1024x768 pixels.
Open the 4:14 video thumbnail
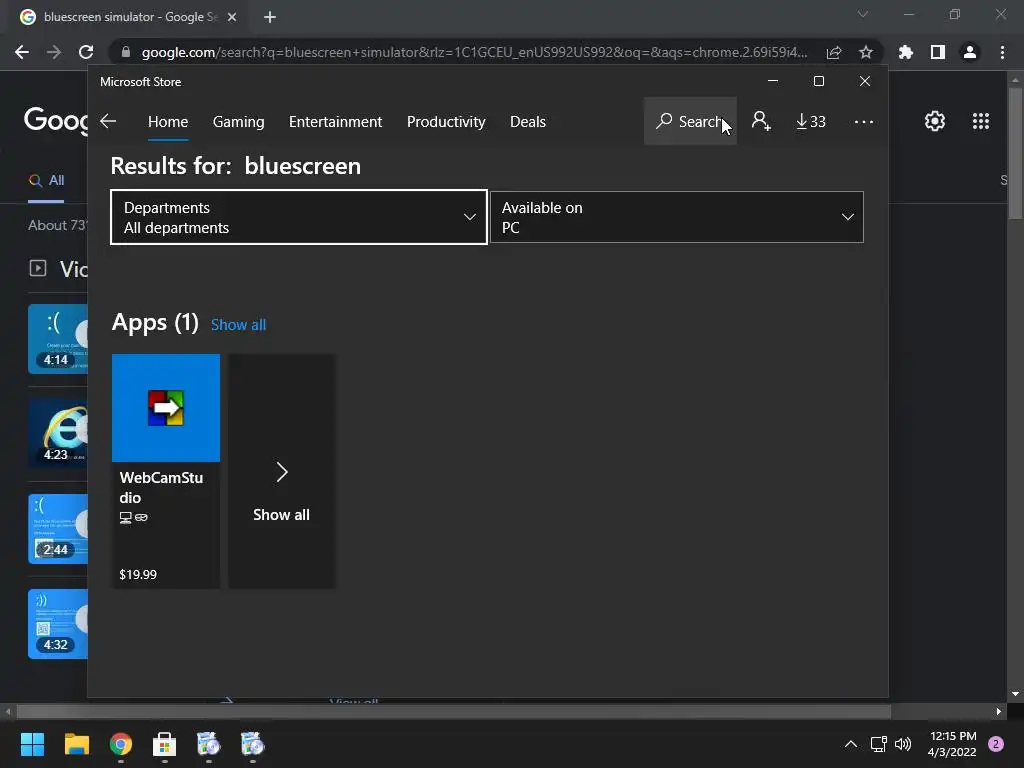[57, 339]
